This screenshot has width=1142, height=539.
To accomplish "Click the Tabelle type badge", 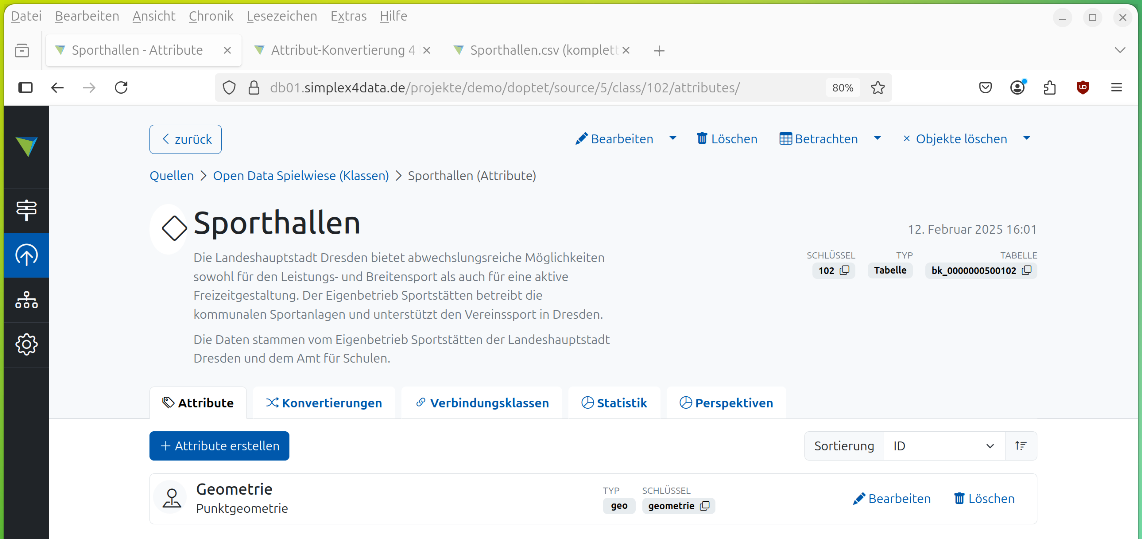I will click(890, 270).
